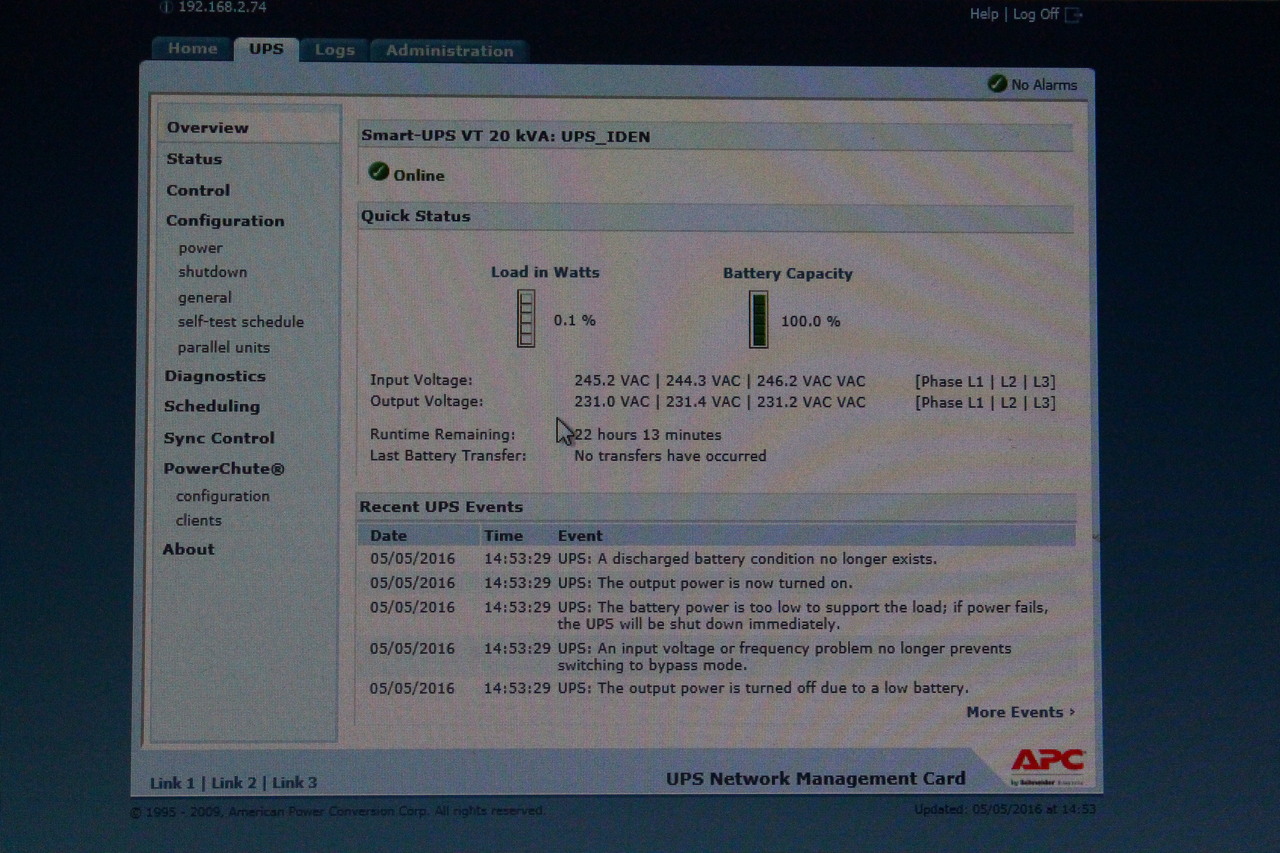
Task: Click the Battery Capacity bar gauge
Action: pos(759,319)
